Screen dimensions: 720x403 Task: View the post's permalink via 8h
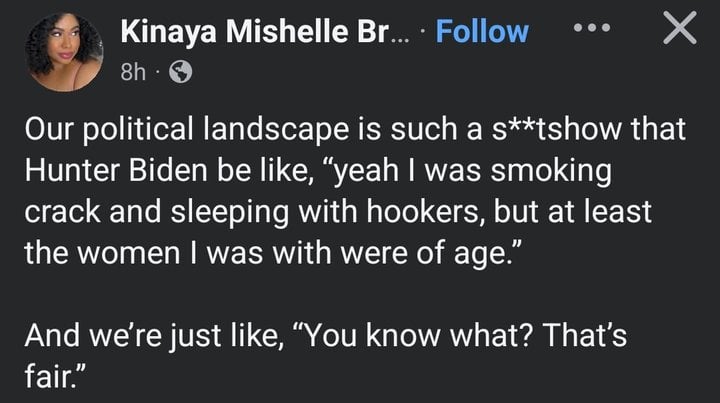tap(132, 74)
